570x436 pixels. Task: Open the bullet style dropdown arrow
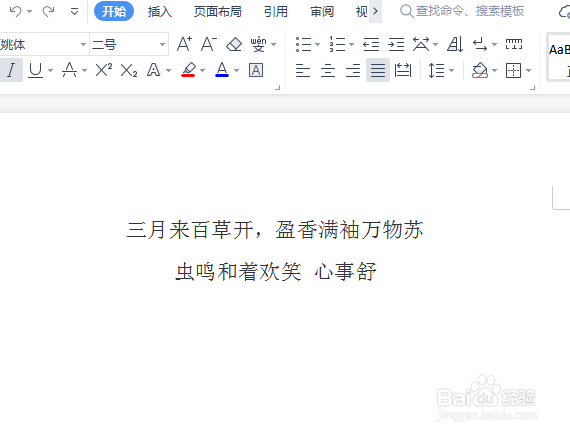pos(317,45)
